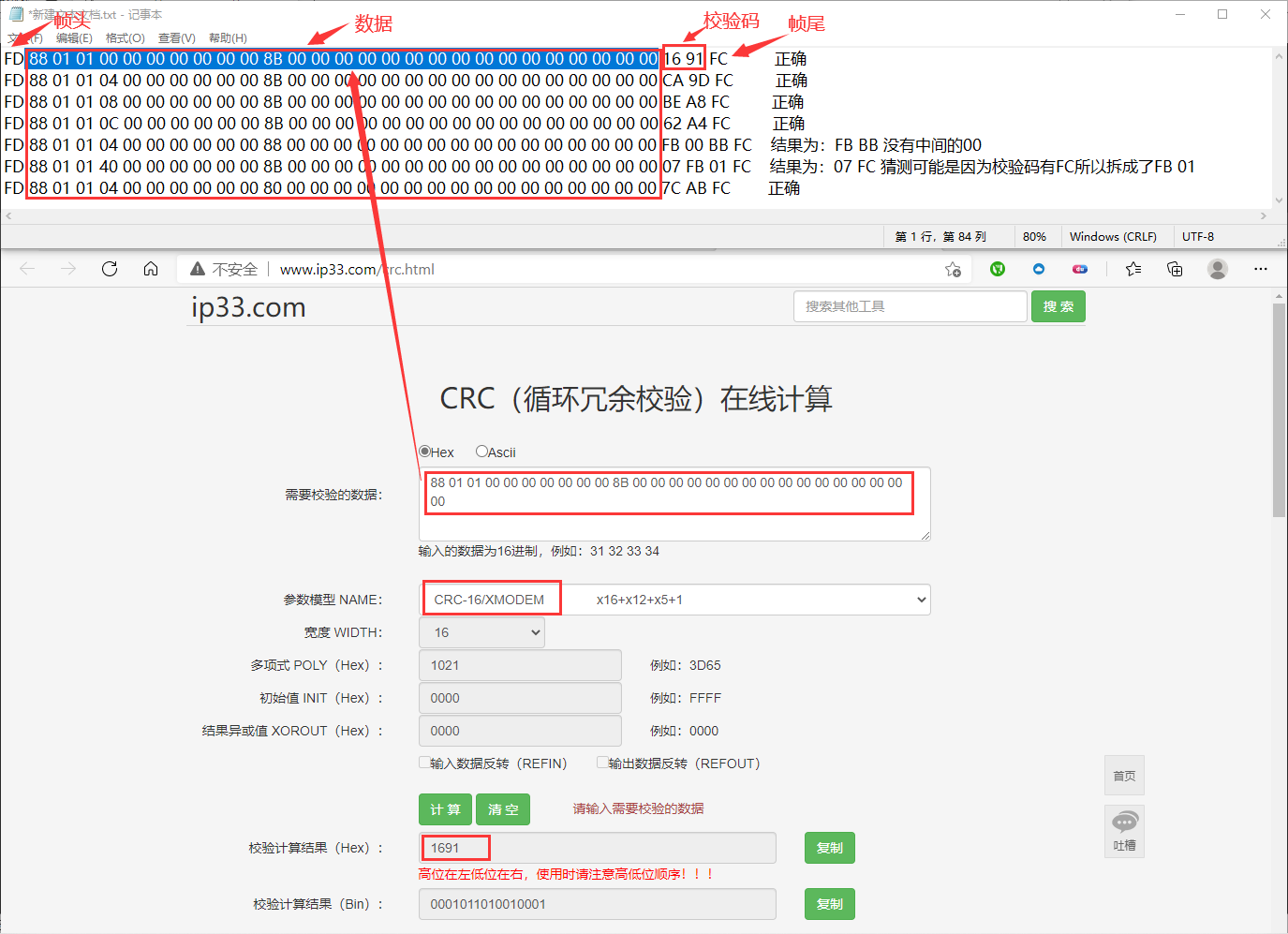The image size is (1288, 934).
Task: Click the browser refresh icon
Action: pos(110,269)
